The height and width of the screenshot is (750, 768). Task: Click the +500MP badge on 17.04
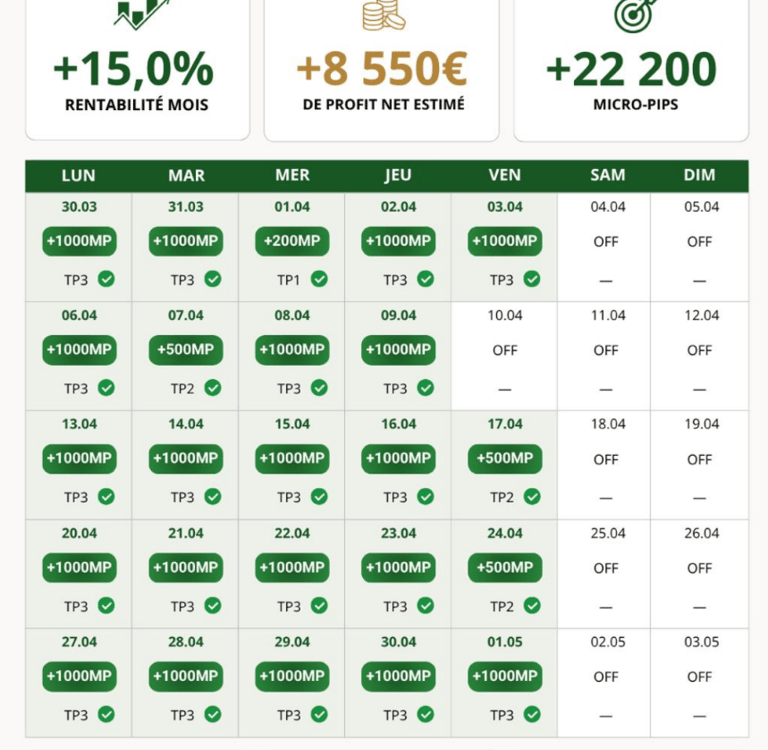tap(505, 459)
